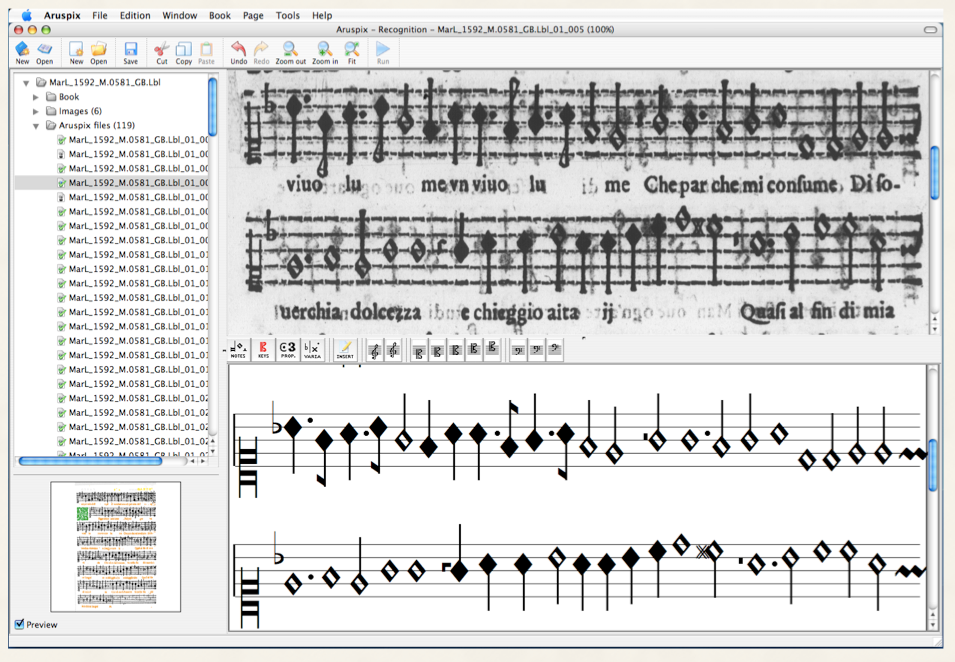The width and height of the screenshot is (955, 662).
Task: Click the blue New project toolbar icon
Action: click(23, 52)
